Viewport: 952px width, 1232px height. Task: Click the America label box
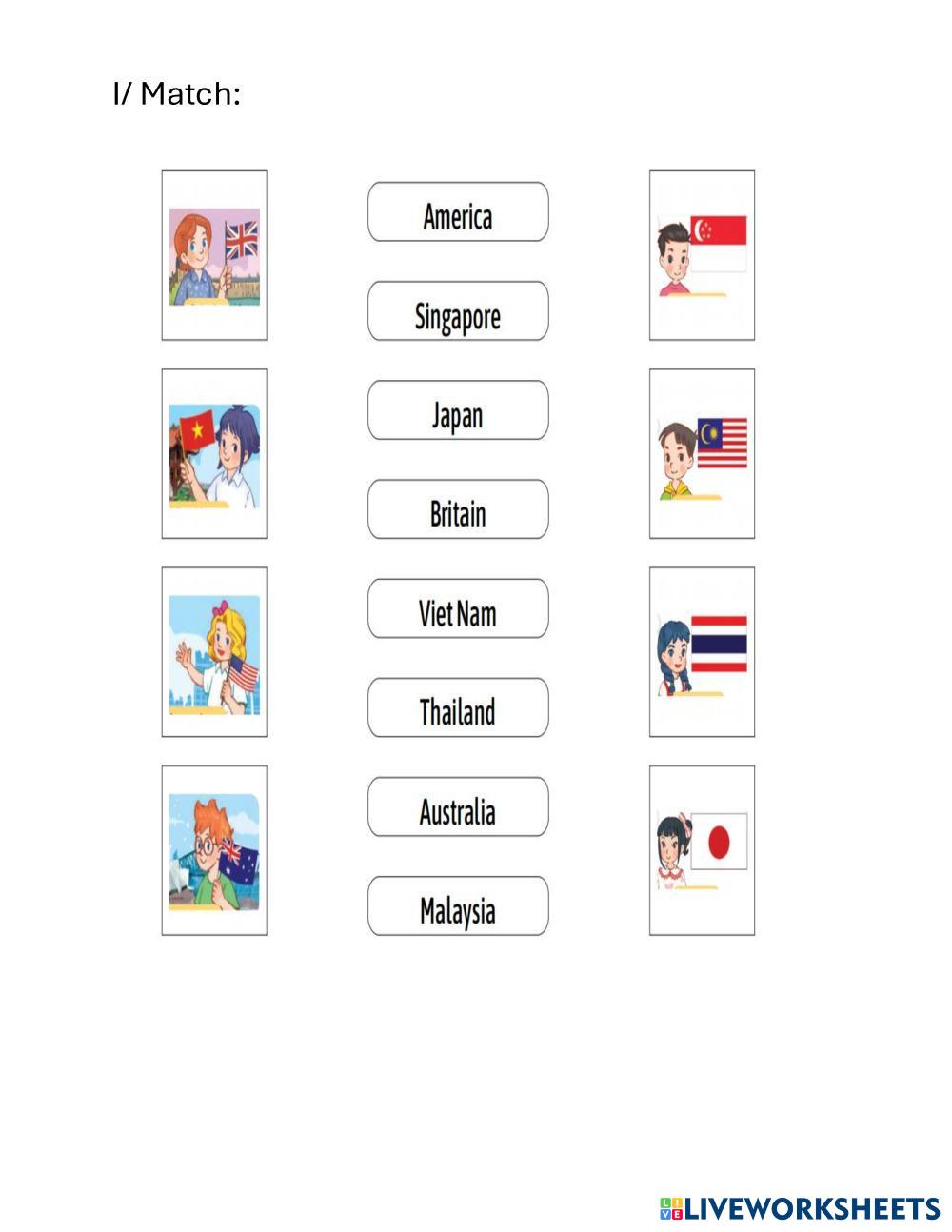click(x=458, y=212)
